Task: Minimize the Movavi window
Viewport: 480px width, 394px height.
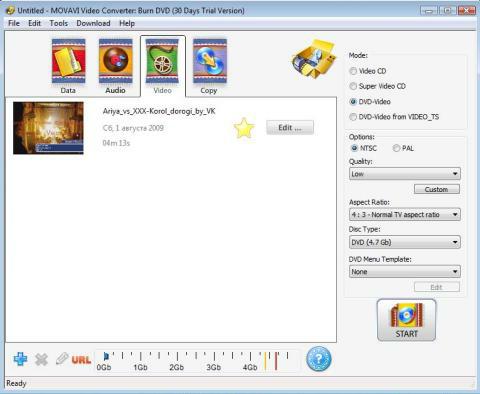Action: pos(429,11)
